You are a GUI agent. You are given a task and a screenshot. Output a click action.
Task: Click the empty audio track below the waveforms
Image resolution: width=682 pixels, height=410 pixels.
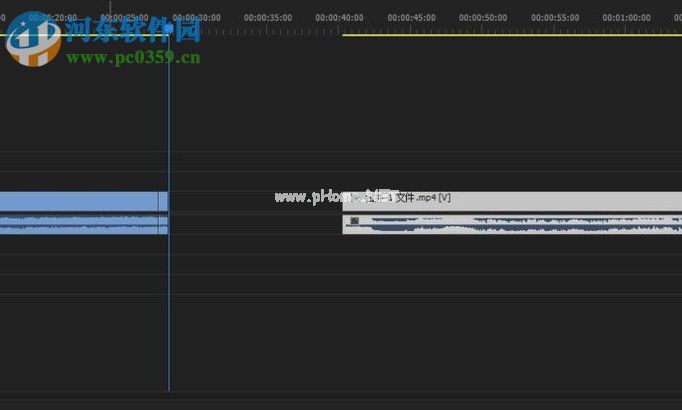340,262
